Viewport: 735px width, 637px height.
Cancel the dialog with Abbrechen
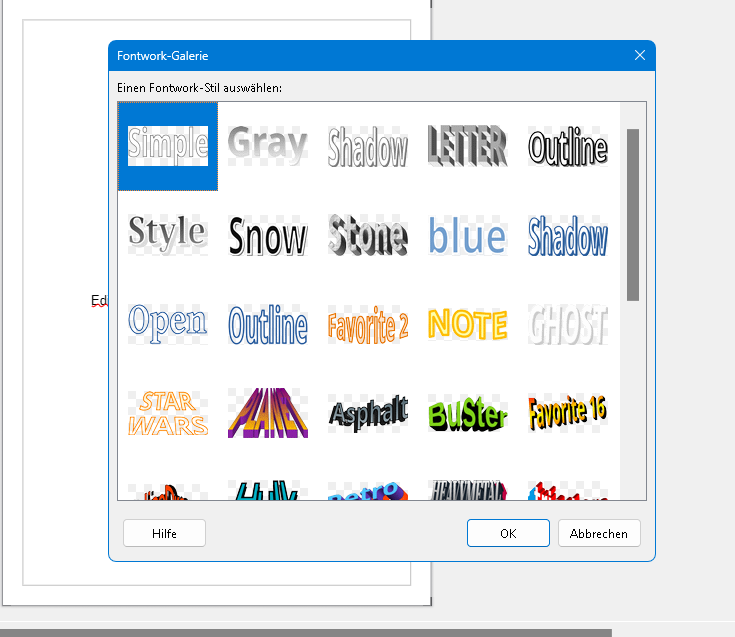pyautogui.click(x=599, y=533)
